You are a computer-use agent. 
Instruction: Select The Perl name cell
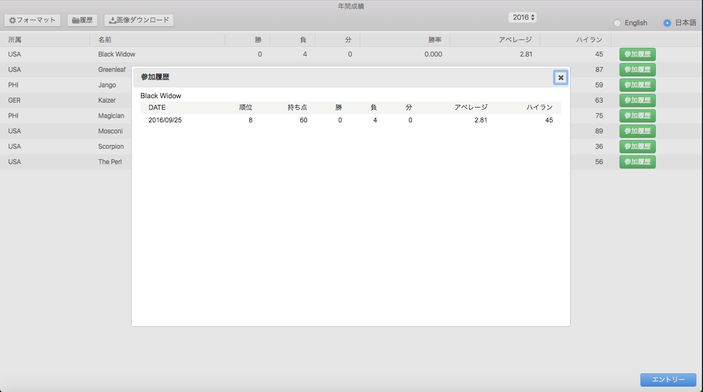pos(110,161)
